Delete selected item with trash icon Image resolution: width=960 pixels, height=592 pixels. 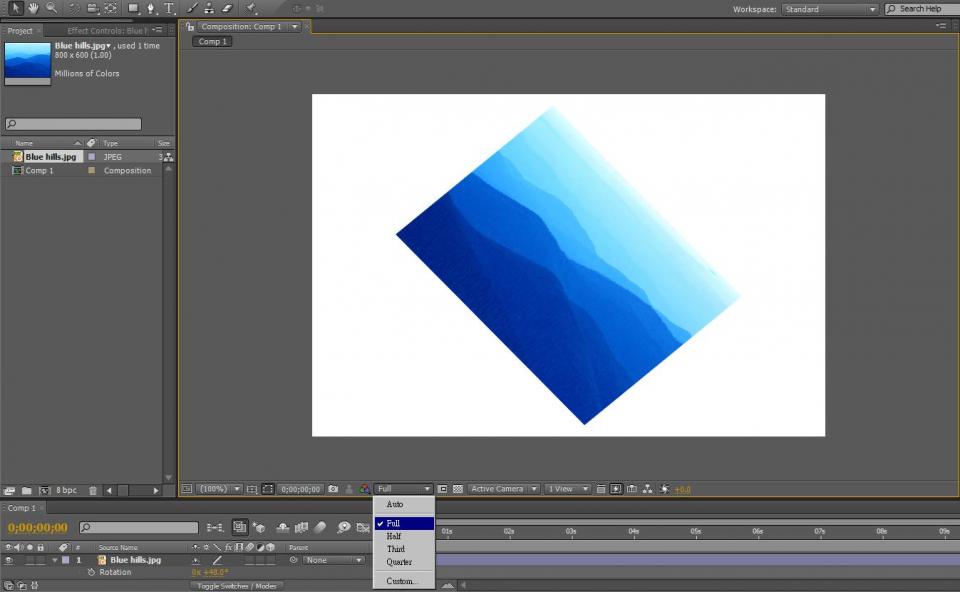click(x=93, y=491)
